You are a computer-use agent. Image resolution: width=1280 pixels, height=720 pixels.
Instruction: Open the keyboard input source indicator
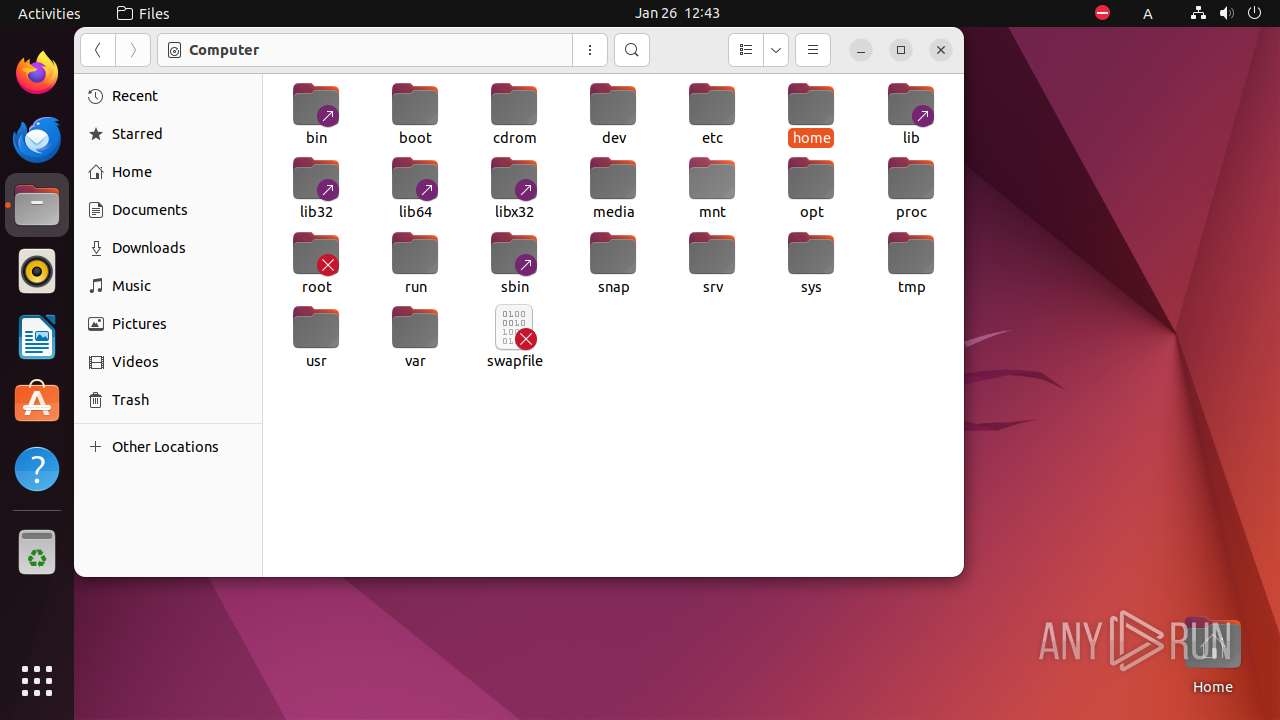point(1148,13)
